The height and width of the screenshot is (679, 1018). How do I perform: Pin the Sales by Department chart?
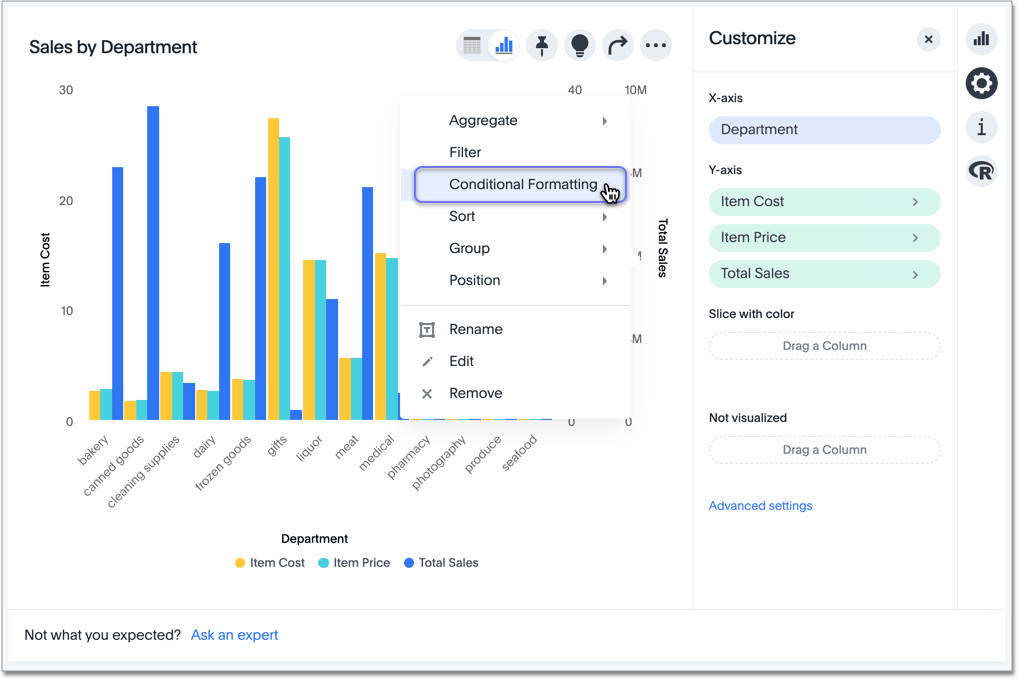[542, 45]
